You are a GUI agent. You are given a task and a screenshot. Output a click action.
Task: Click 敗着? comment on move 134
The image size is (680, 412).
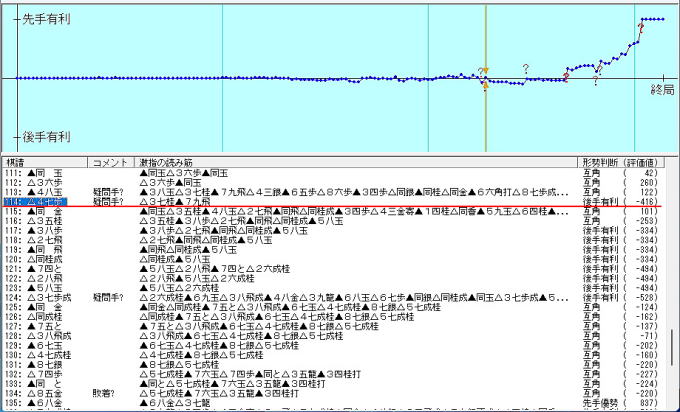(106, 394)
